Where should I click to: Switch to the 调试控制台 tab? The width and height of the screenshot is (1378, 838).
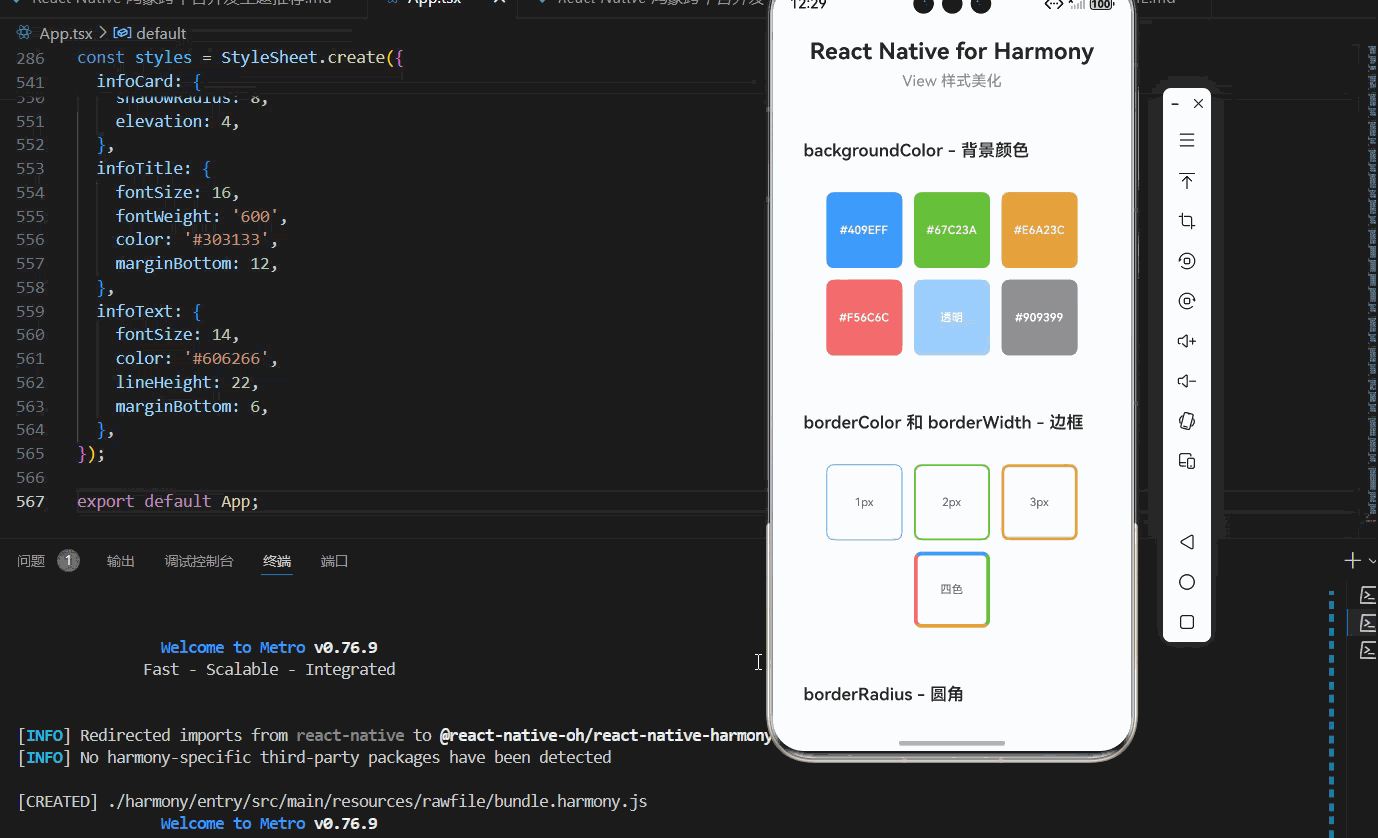(x=199, y=561)
